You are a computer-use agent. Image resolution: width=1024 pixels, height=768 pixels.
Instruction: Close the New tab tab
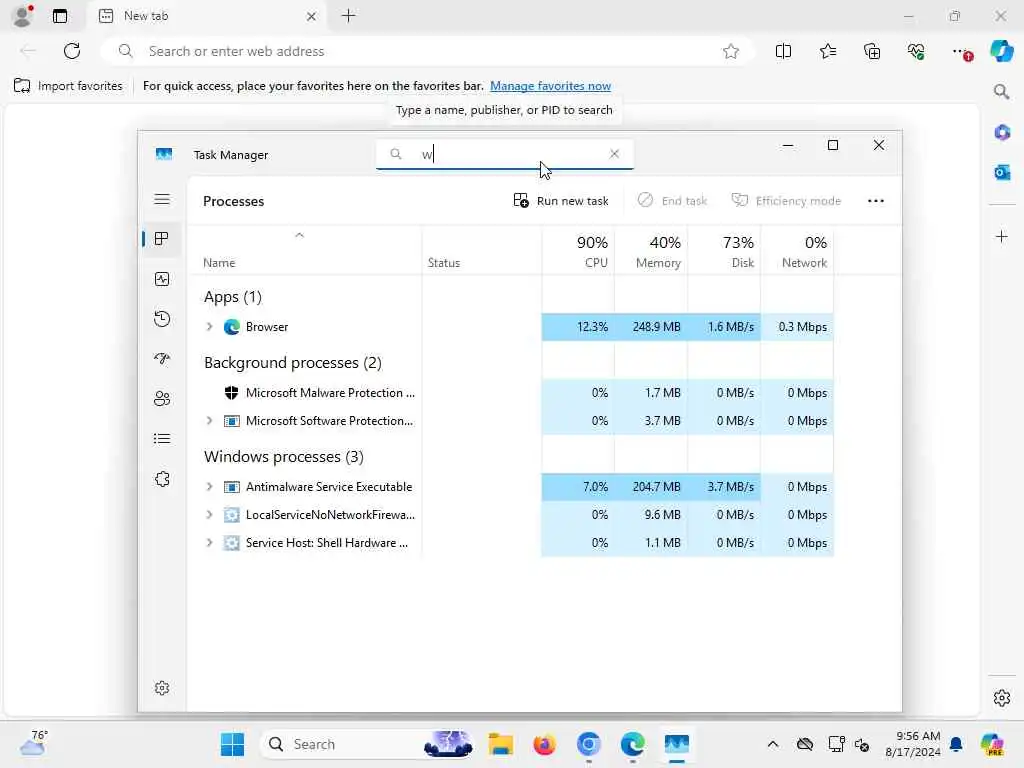(x=312, y=16)
